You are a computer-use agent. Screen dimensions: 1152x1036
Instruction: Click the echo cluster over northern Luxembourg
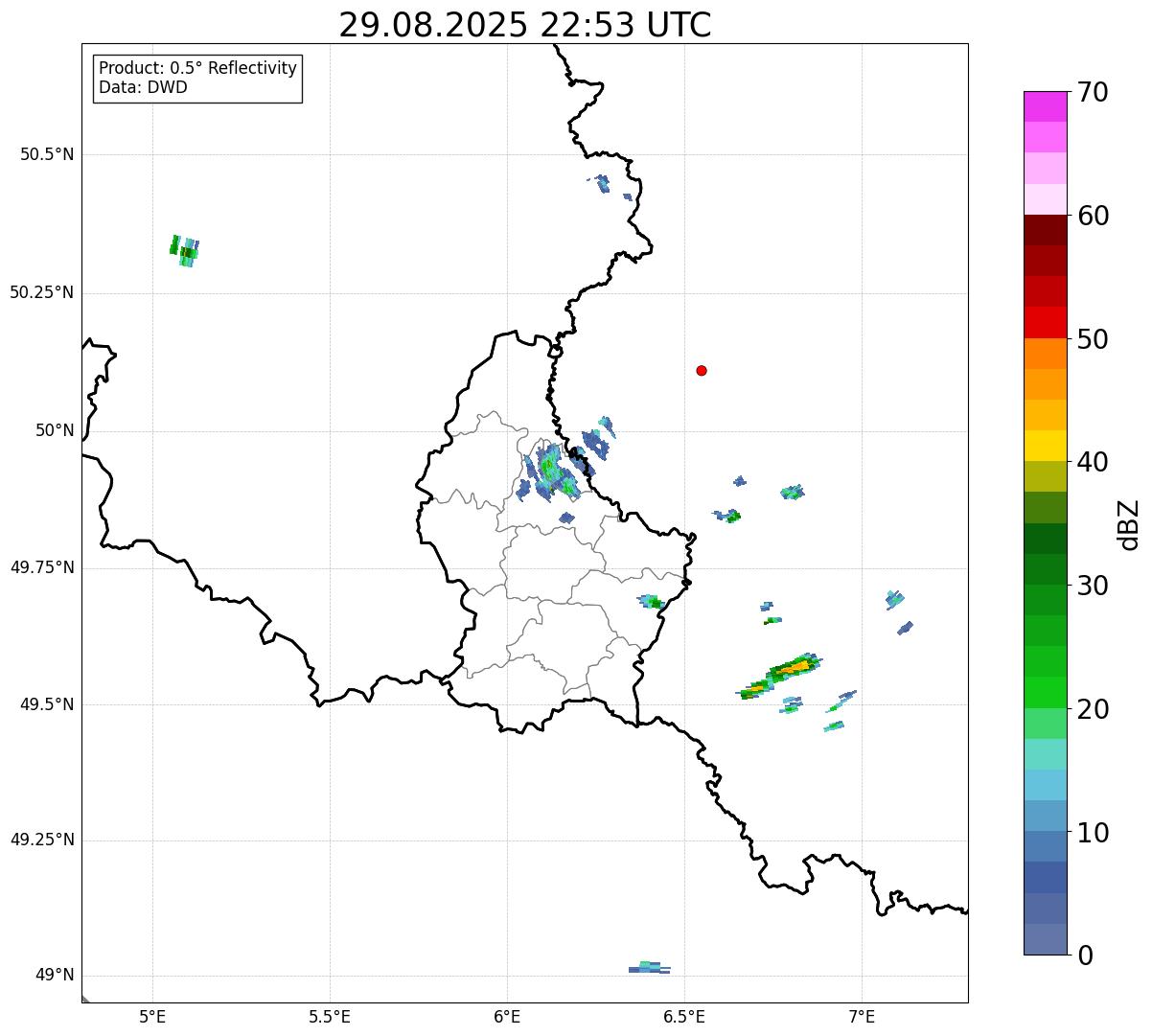[x=550, y=472]
